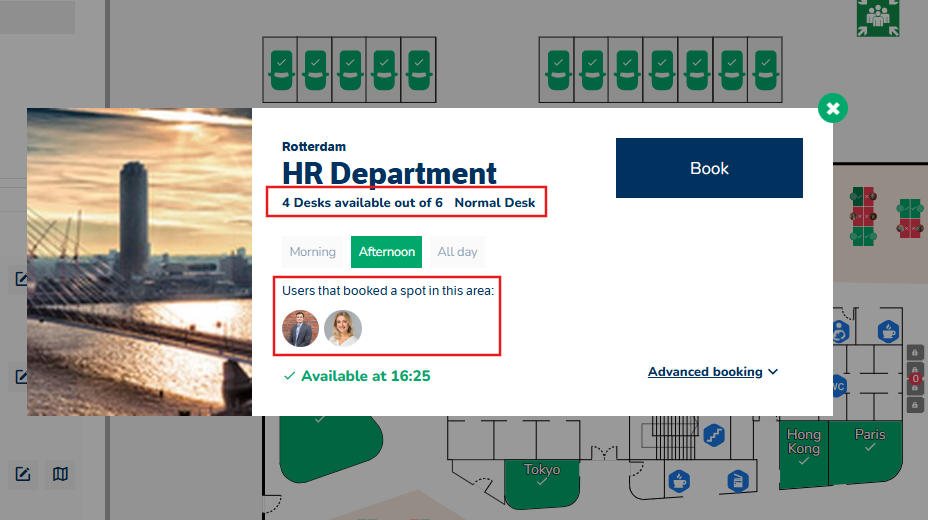Click the stairs icon on floor plan
The height and width of the screenshot is (520, 928).
(714, 435)
